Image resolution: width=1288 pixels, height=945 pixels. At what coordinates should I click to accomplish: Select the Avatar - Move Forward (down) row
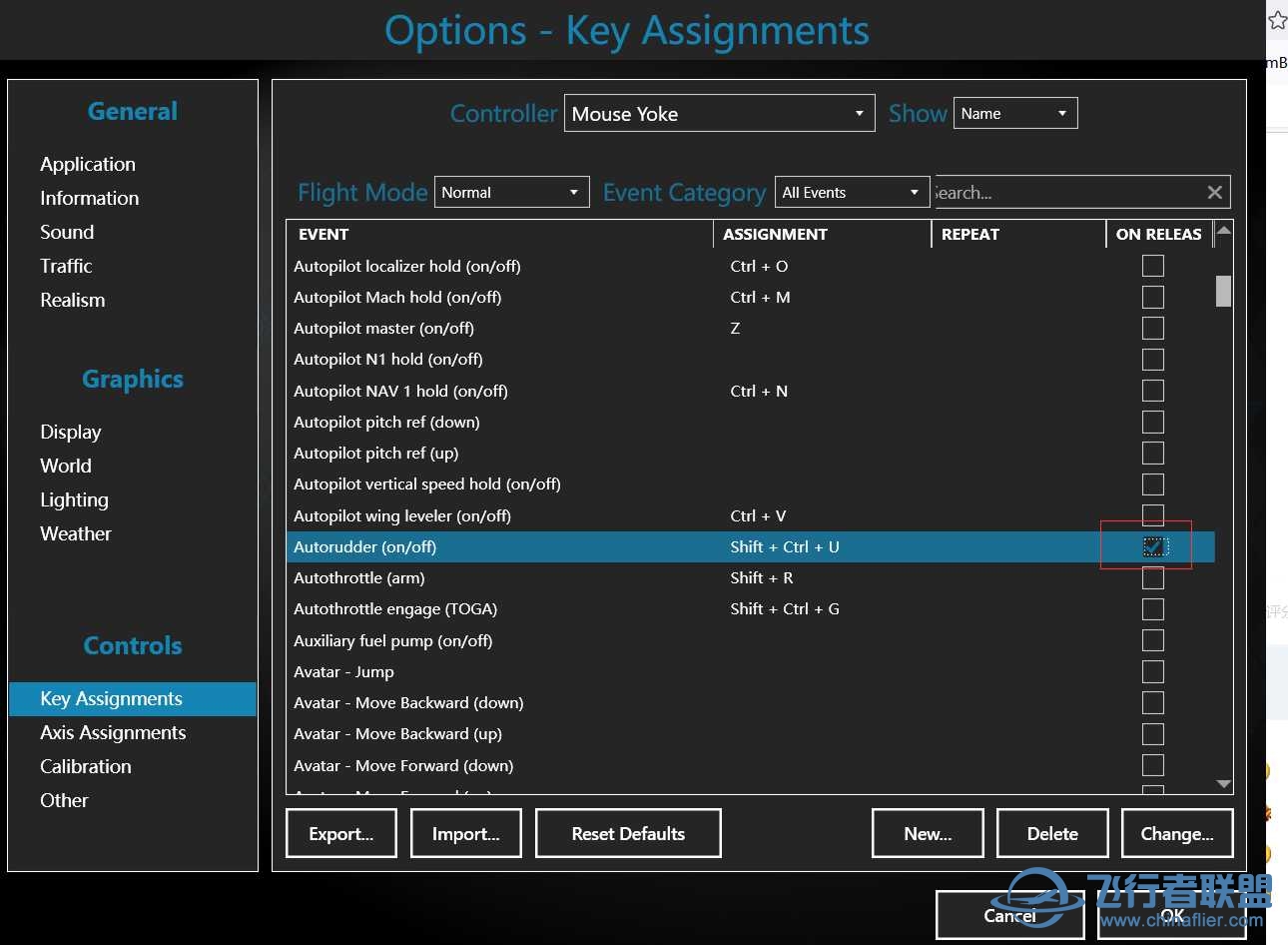click(x=751, y=765)
